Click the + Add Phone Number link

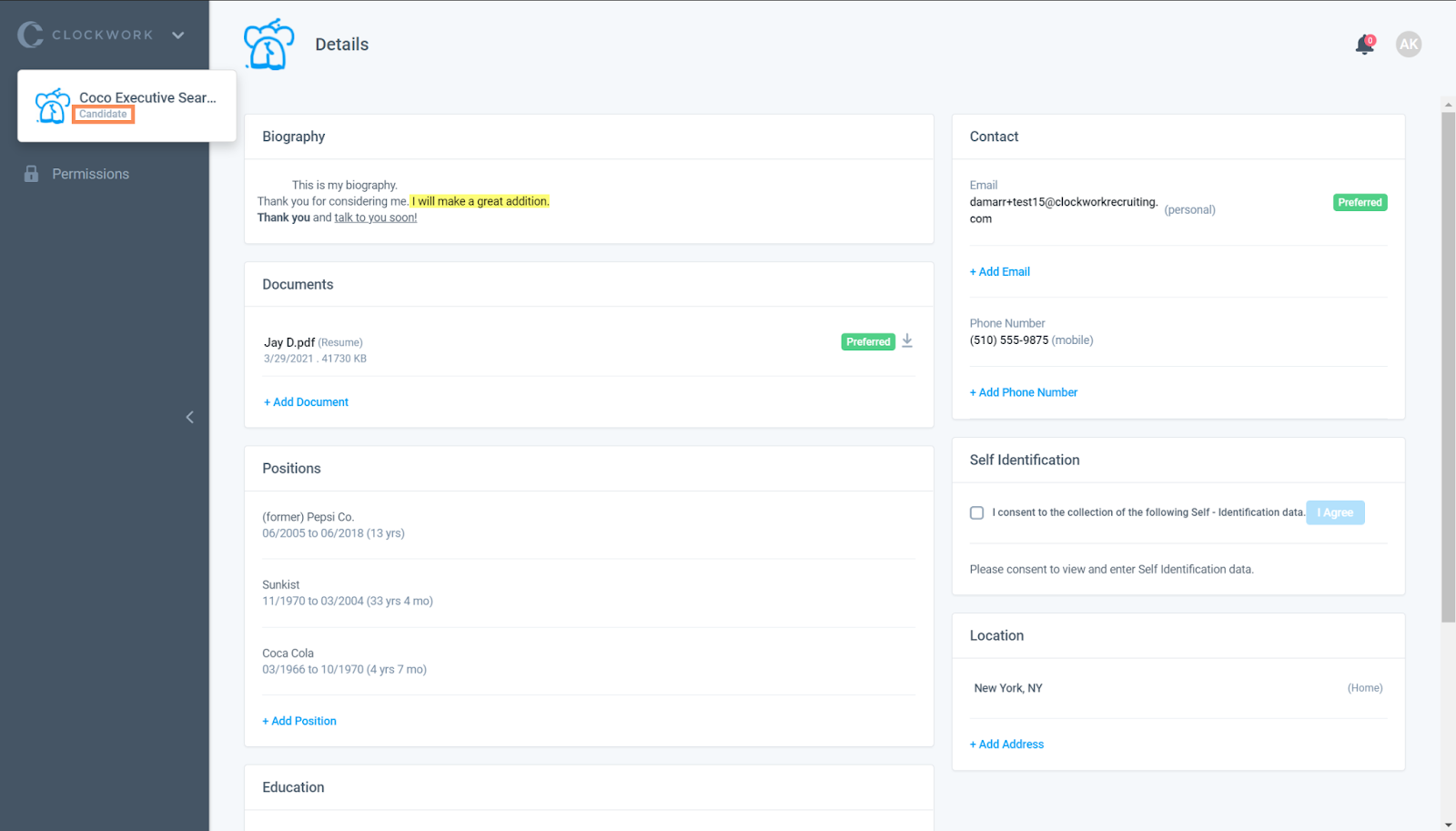click(x=1024, y=392)
